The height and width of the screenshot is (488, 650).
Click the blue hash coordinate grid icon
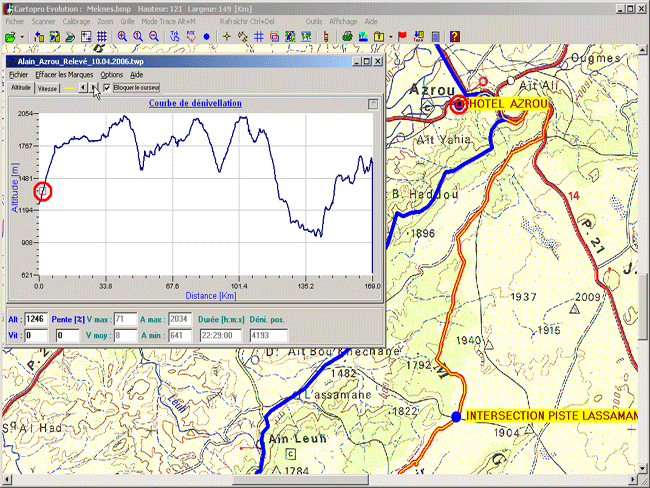pos(258,37)
